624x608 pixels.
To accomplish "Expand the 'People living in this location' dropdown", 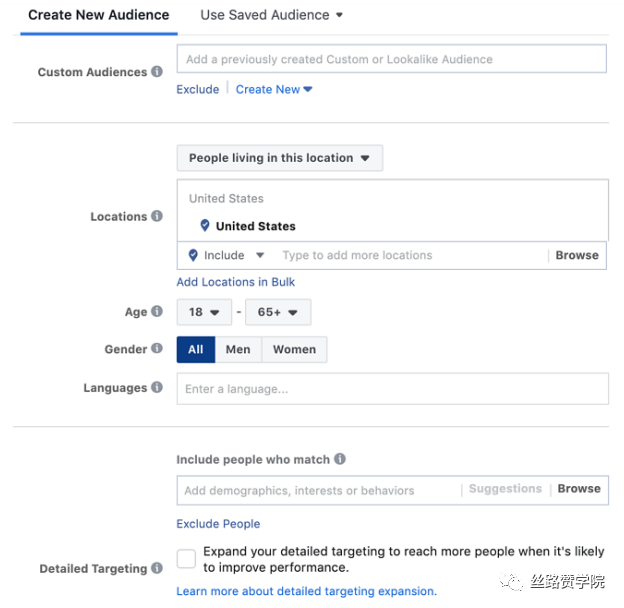I will pyautogui.click(x=280, y=158).
